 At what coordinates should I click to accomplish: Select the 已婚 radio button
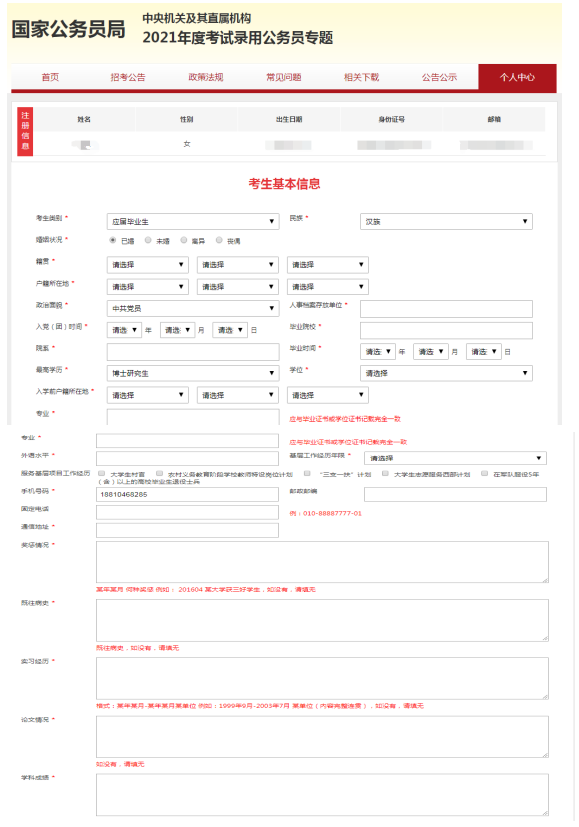112,241
